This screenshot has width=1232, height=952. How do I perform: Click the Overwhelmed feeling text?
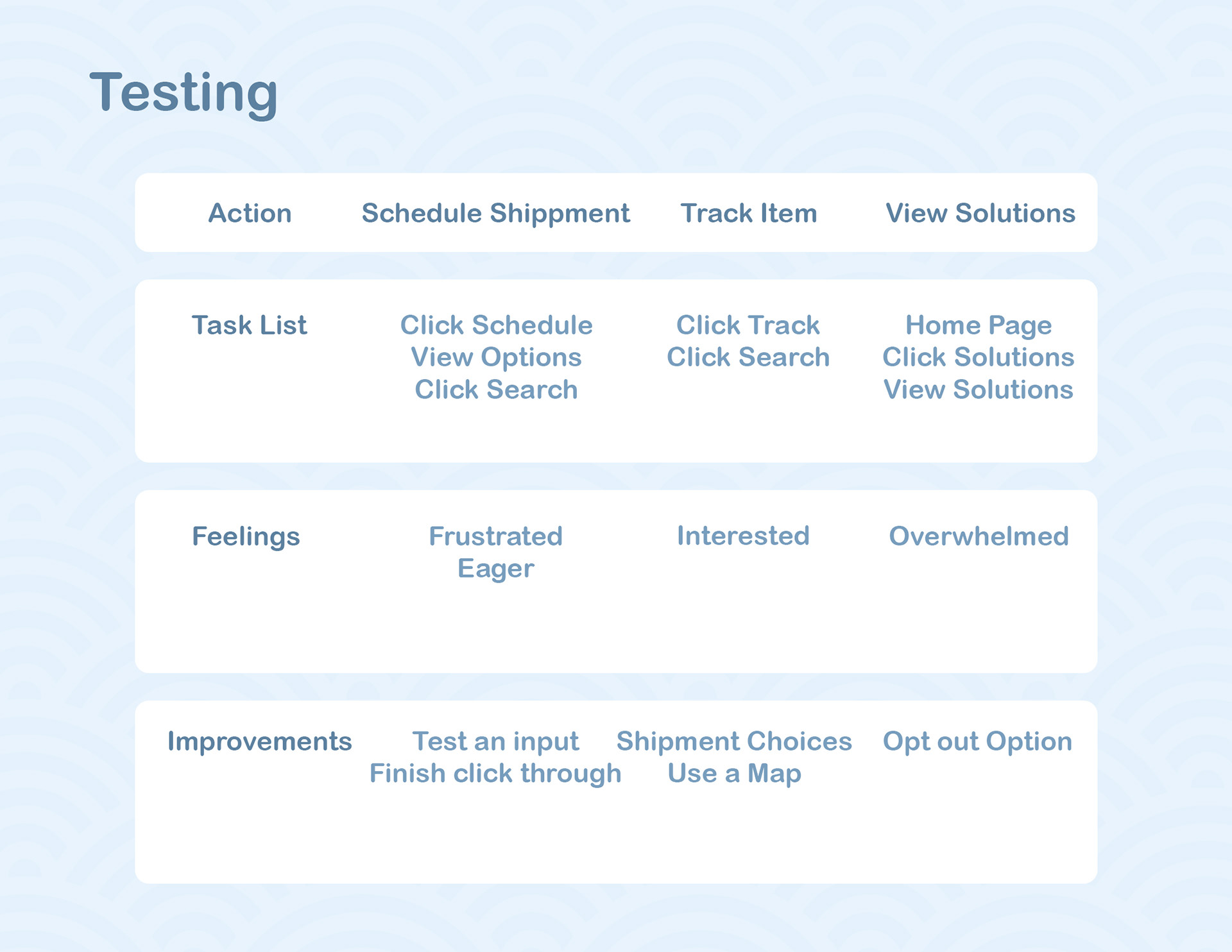[x=979, y=536]
